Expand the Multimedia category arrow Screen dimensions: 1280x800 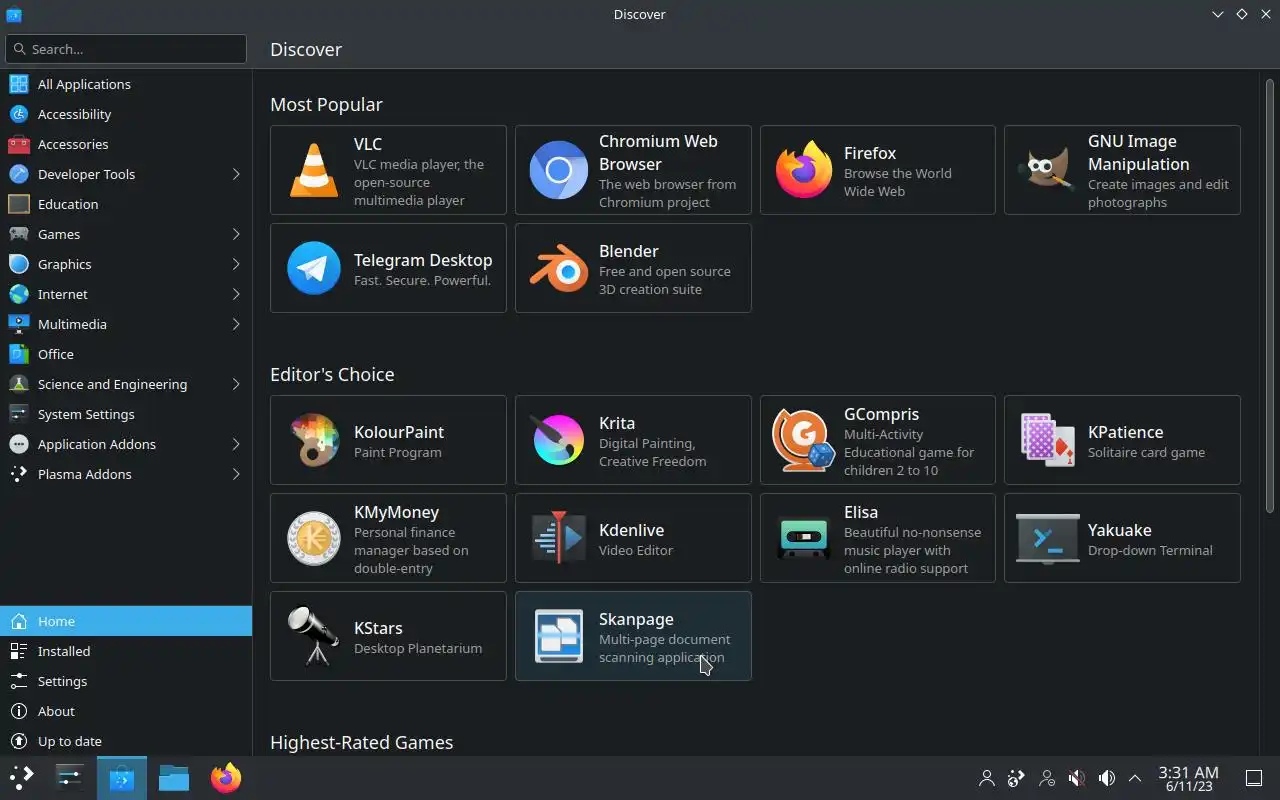click(236, 324)
